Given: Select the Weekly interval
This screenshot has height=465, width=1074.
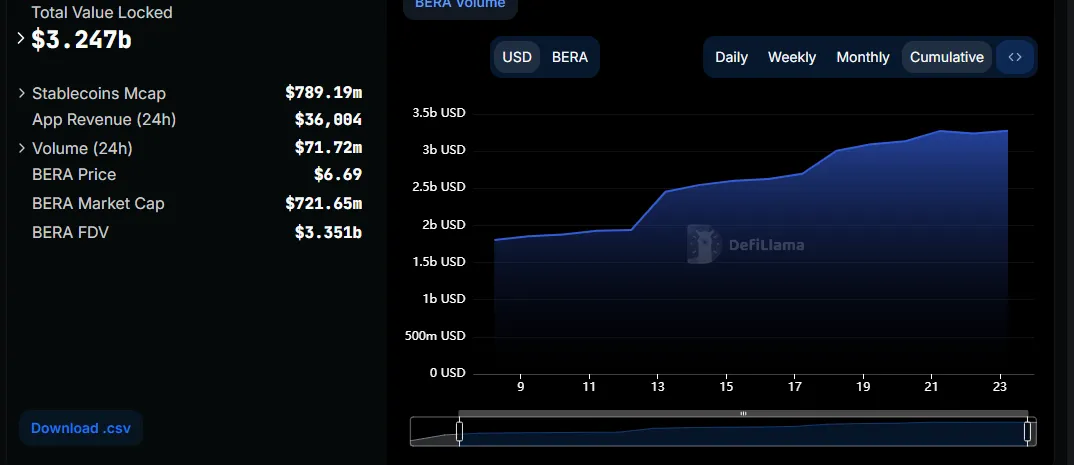Looking at the screenshot, I should (791, 57).
